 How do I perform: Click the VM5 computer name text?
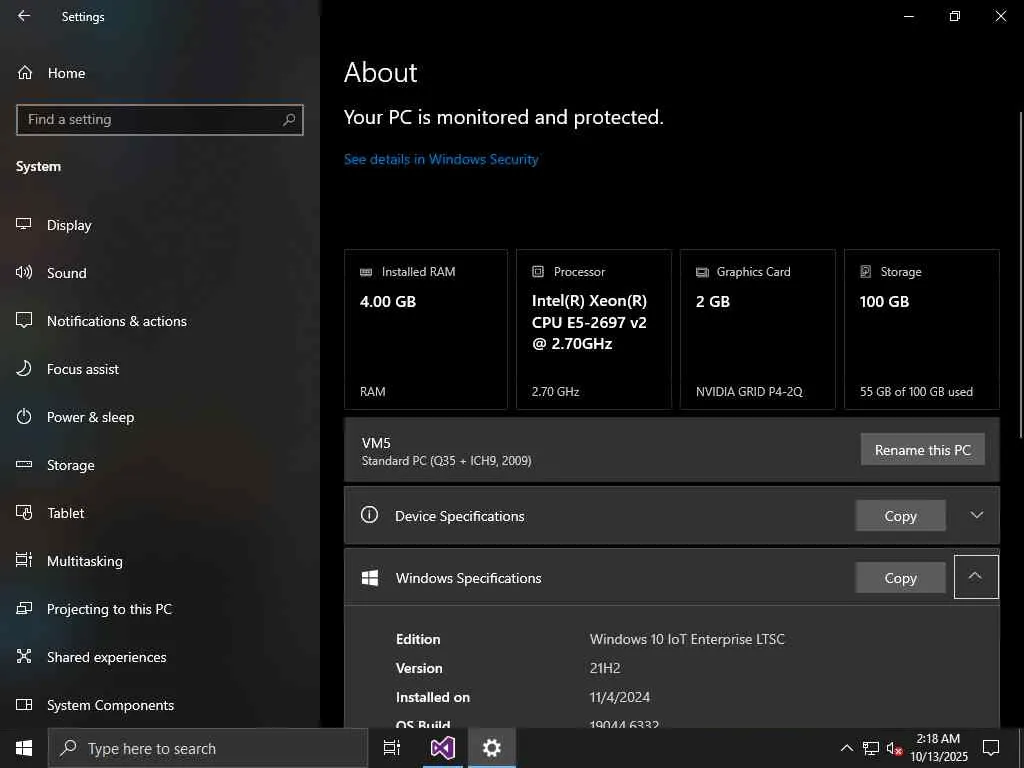point(376,443)
